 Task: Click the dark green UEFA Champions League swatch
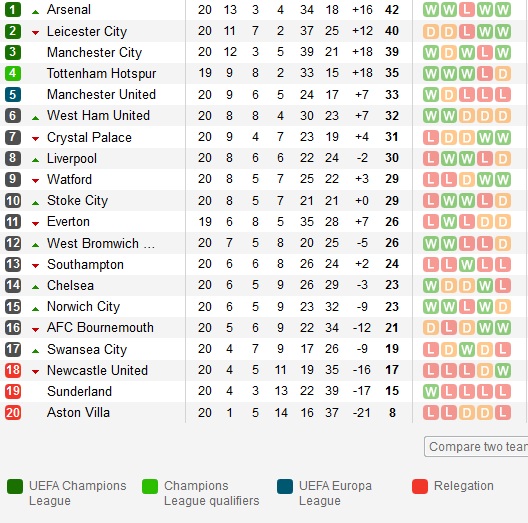pos(15,486)
